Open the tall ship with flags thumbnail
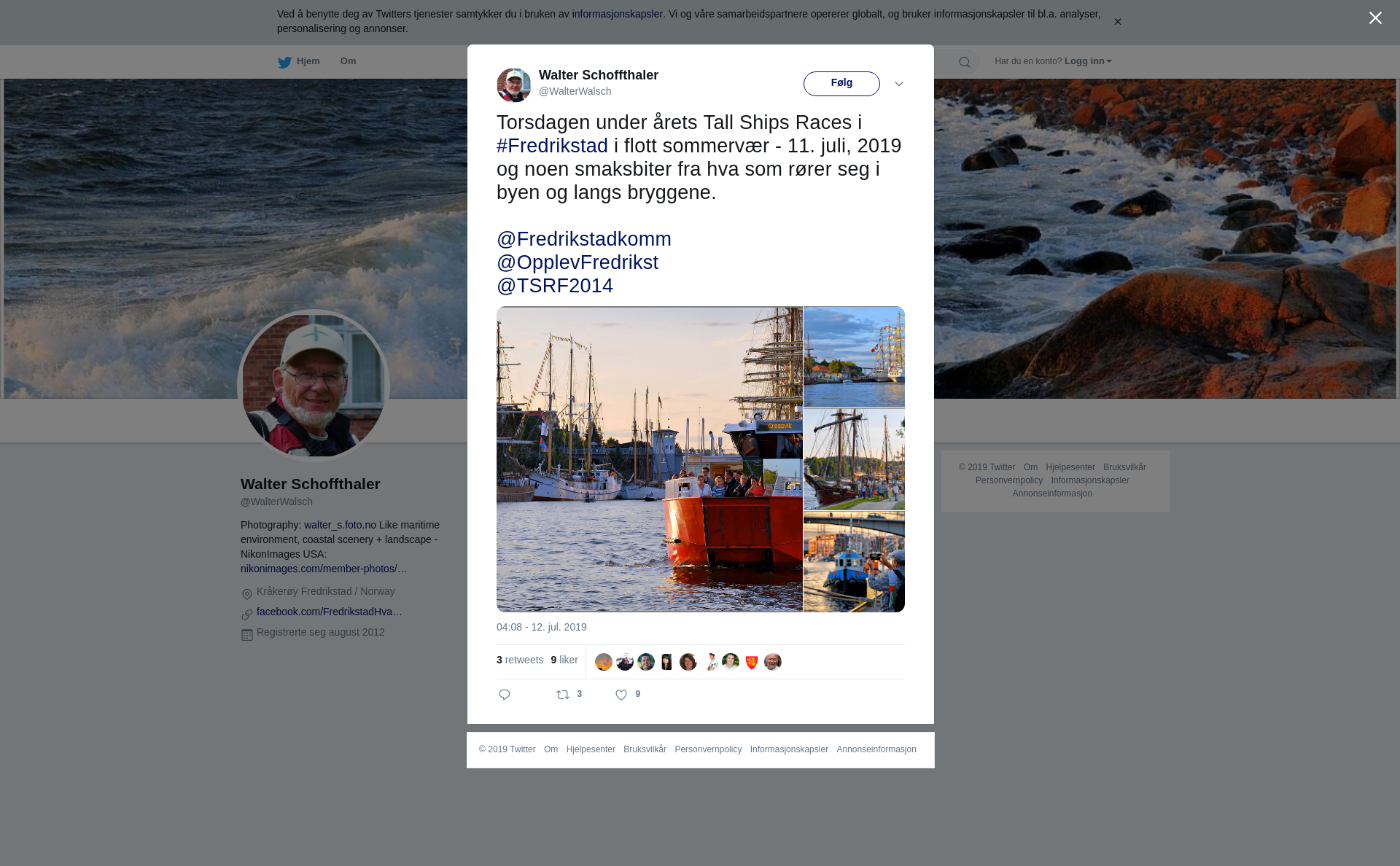The width and height of the screenshot is (1400, 866). [x=854, y=356]
